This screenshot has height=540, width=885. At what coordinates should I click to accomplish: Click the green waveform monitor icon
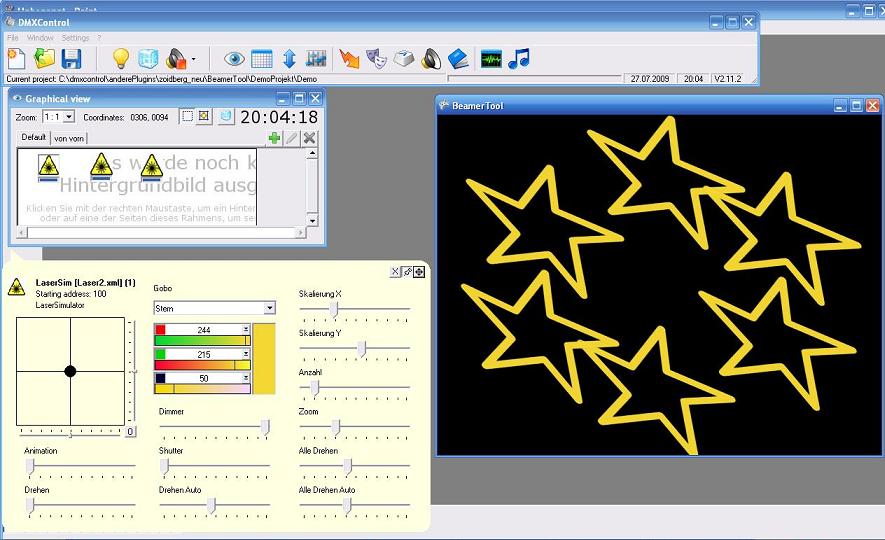[490, 58]
